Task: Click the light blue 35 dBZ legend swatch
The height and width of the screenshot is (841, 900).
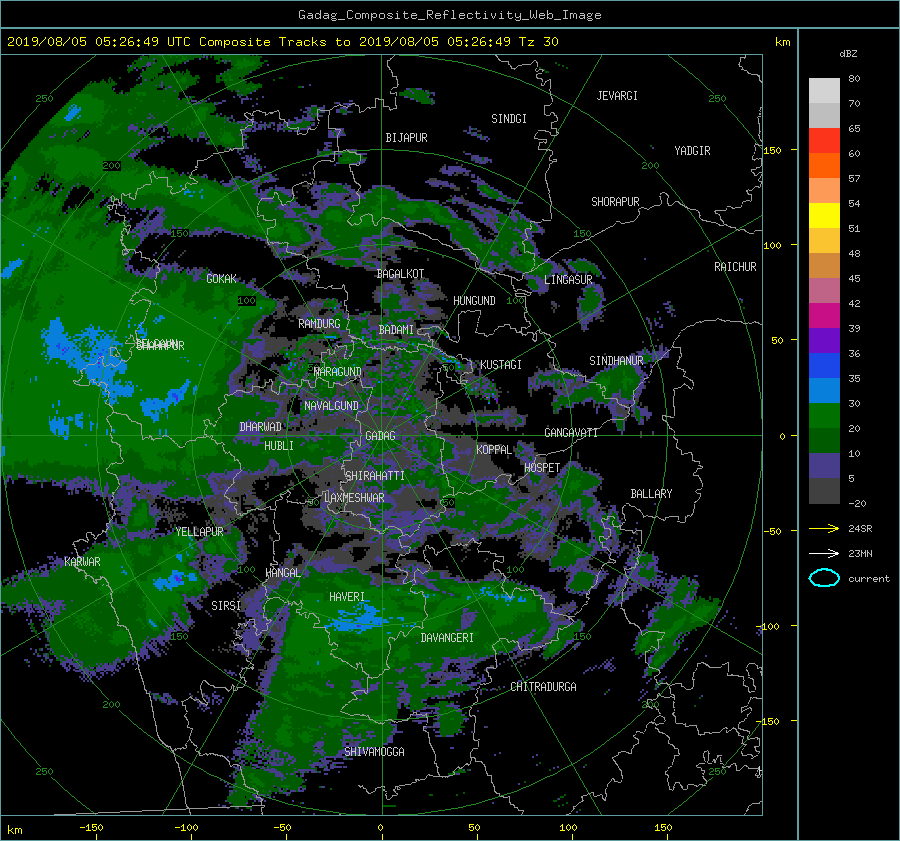Action: [x=824, y=391]
